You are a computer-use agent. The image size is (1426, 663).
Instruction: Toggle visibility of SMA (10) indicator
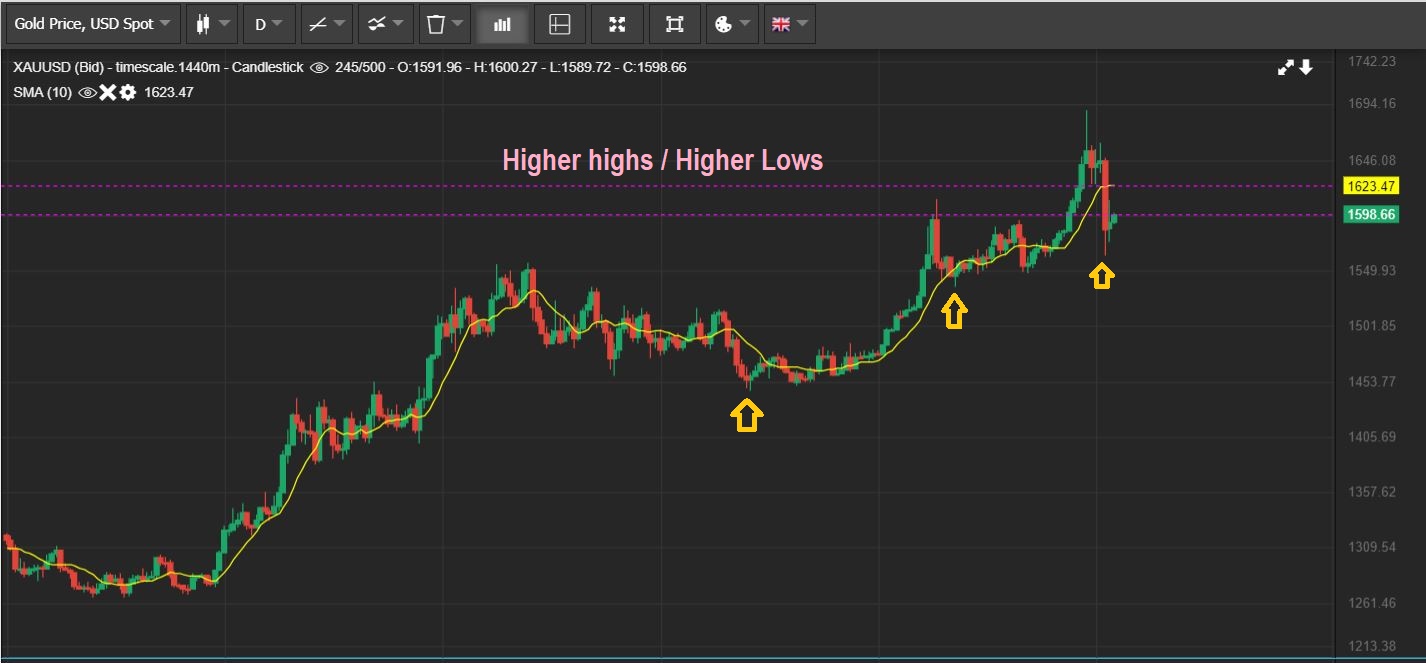pos(87,92)
